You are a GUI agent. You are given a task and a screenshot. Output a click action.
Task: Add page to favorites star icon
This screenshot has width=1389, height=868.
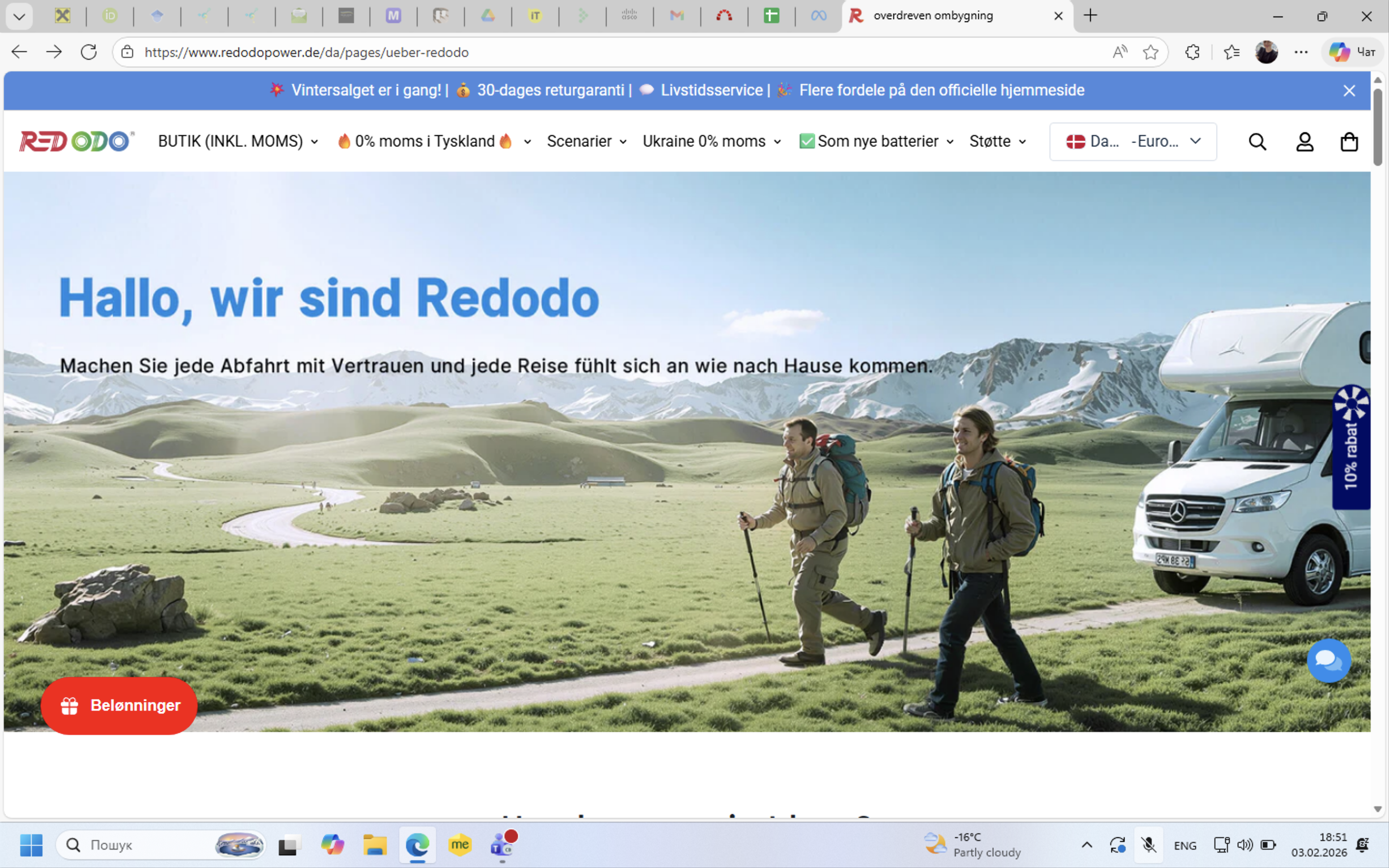pyautogui.click(x=1150, y=52)
